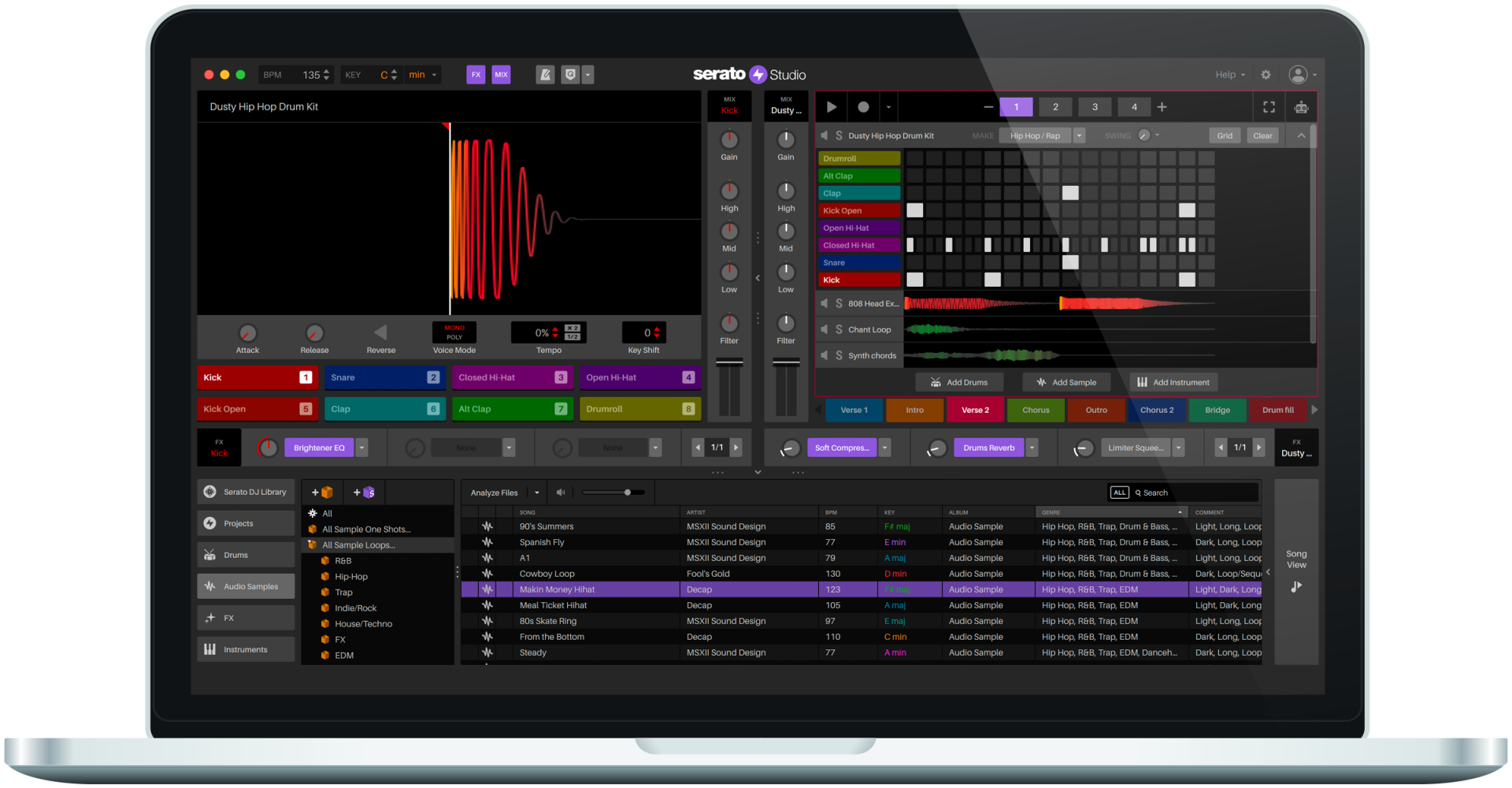Click the library preview volume slider
The image size is (1512, 788).
[613, 492]
